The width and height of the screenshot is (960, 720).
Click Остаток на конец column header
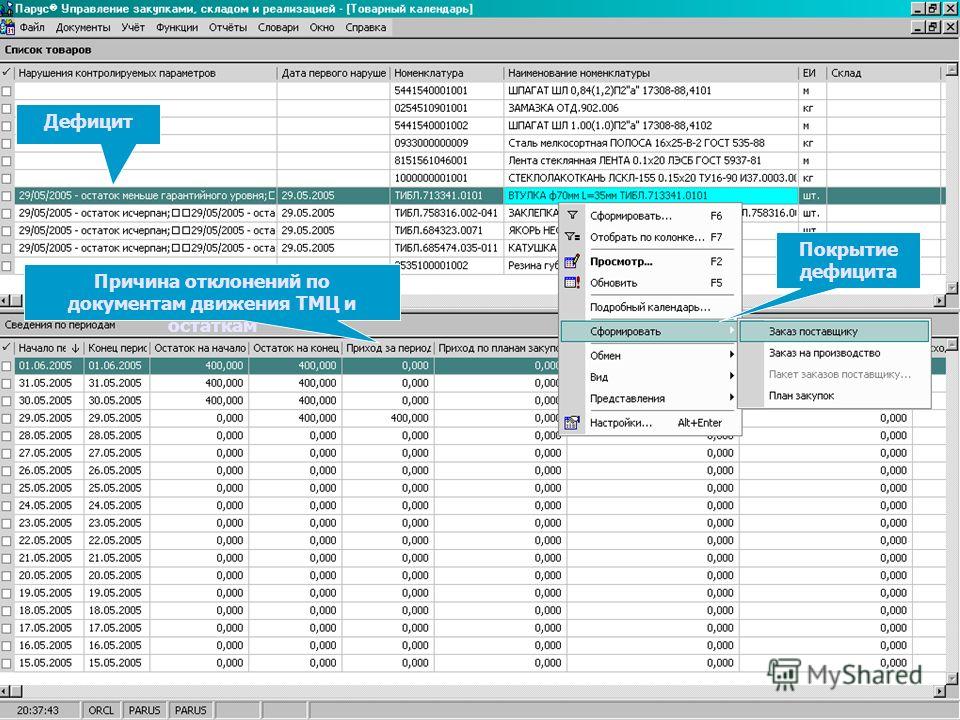296,348
